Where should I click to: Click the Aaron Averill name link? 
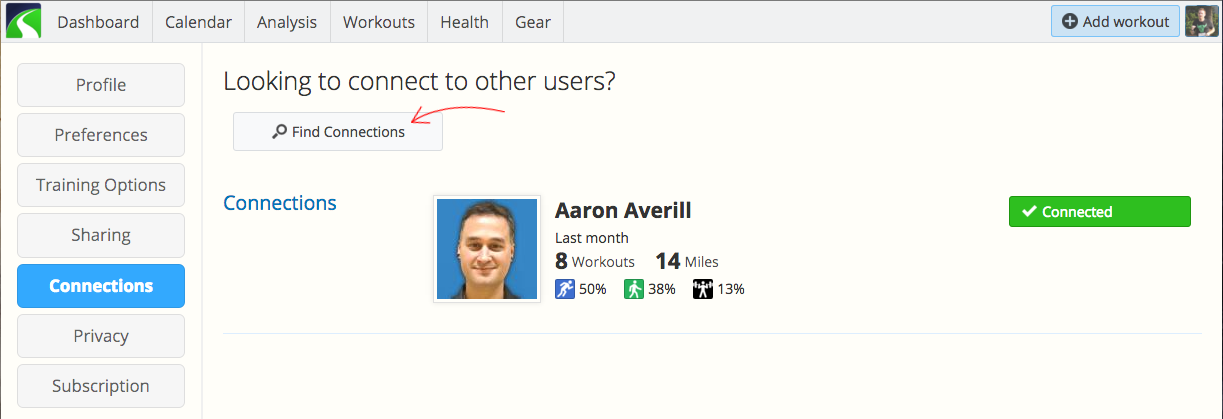pos(623,211)
